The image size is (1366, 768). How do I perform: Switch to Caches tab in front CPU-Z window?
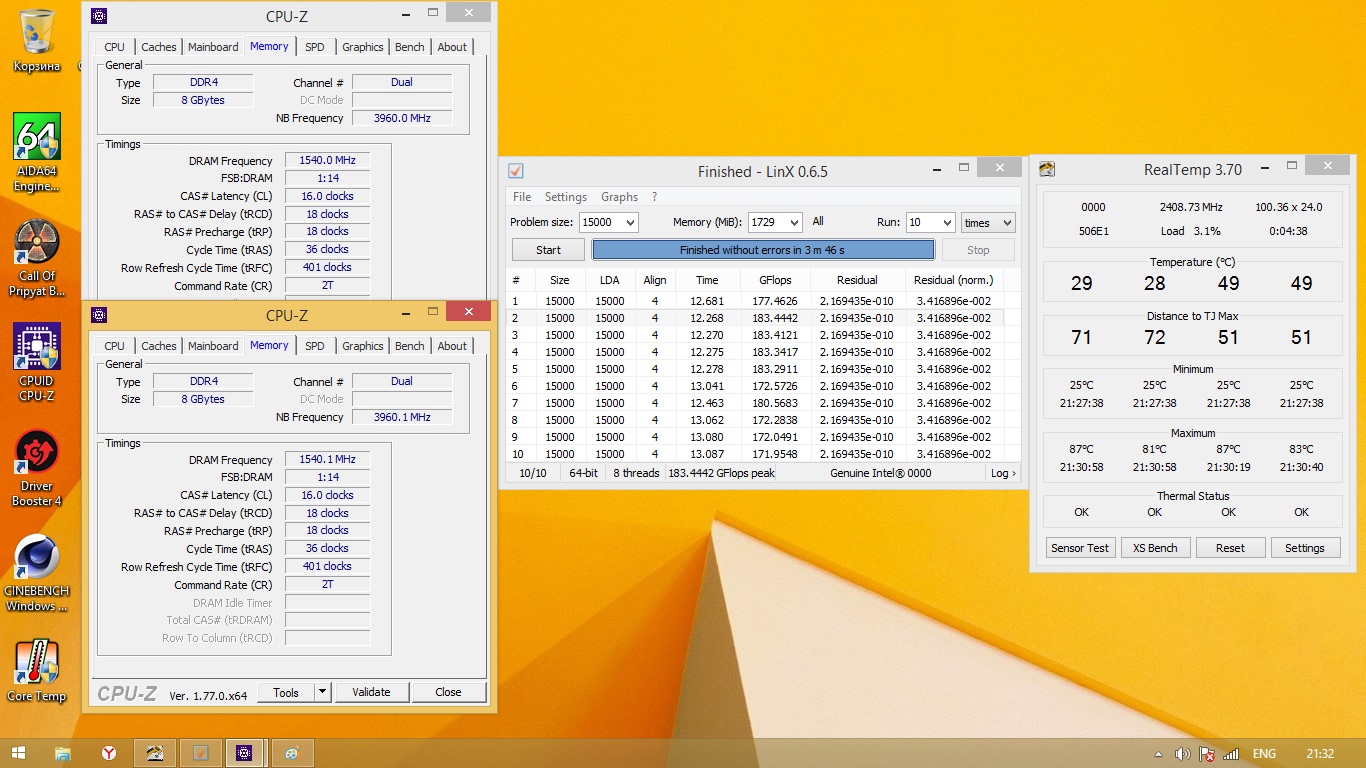coord(158,346)
